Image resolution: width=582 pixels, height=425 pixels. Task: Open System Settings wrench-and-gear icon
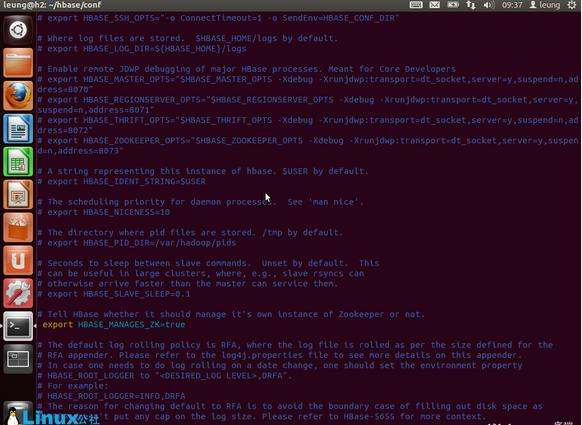point(18,293)
